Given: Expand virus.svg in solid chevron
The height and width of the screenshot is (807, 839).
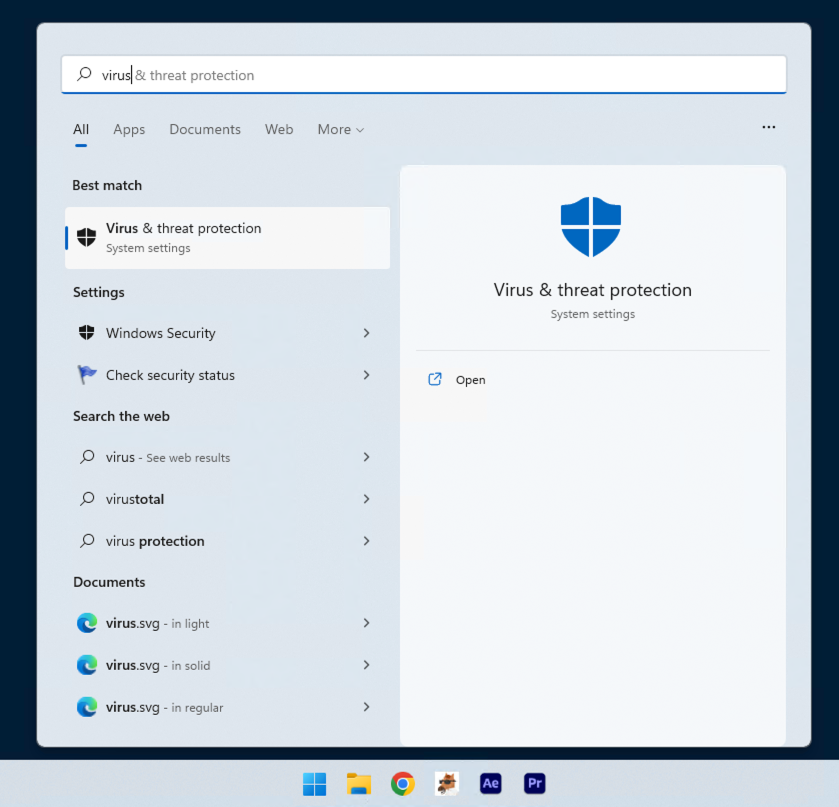Looking at the screenshot, I should (367, 665).
